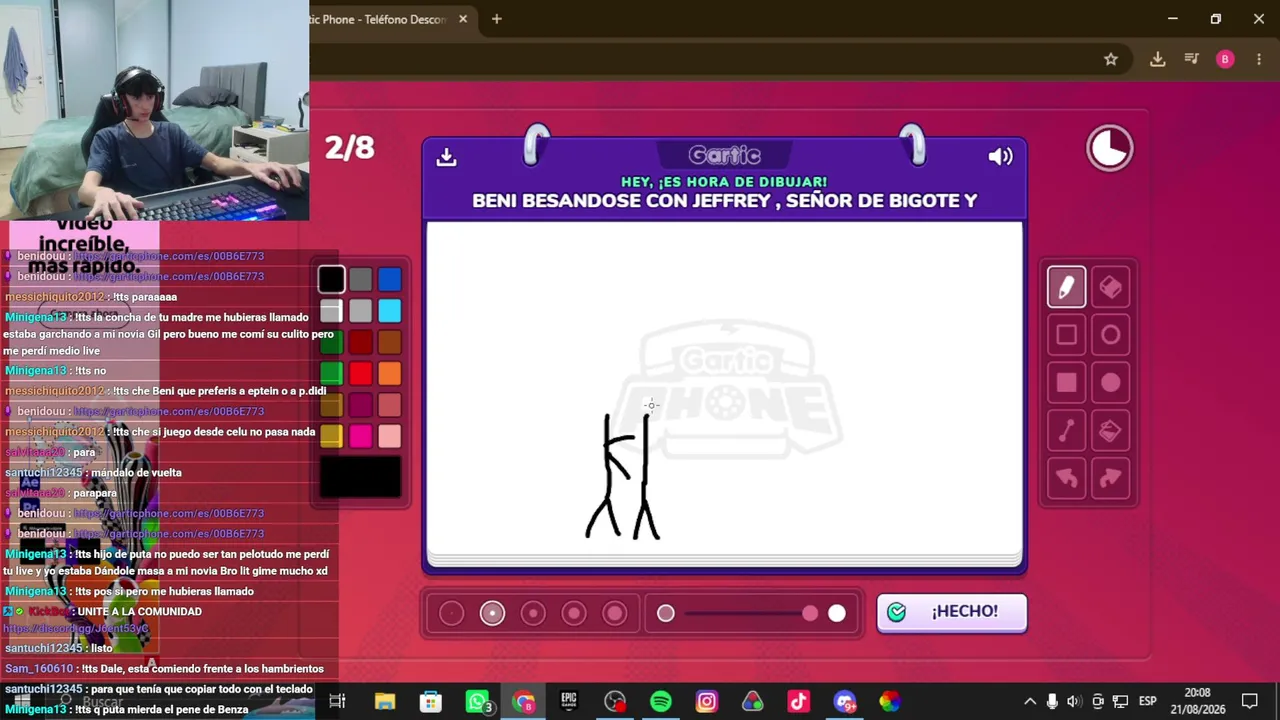This screenshot has width=1280, height=720.
Task: Pick the filled ellipse shape tool
Action: [x=1110, y=383]
